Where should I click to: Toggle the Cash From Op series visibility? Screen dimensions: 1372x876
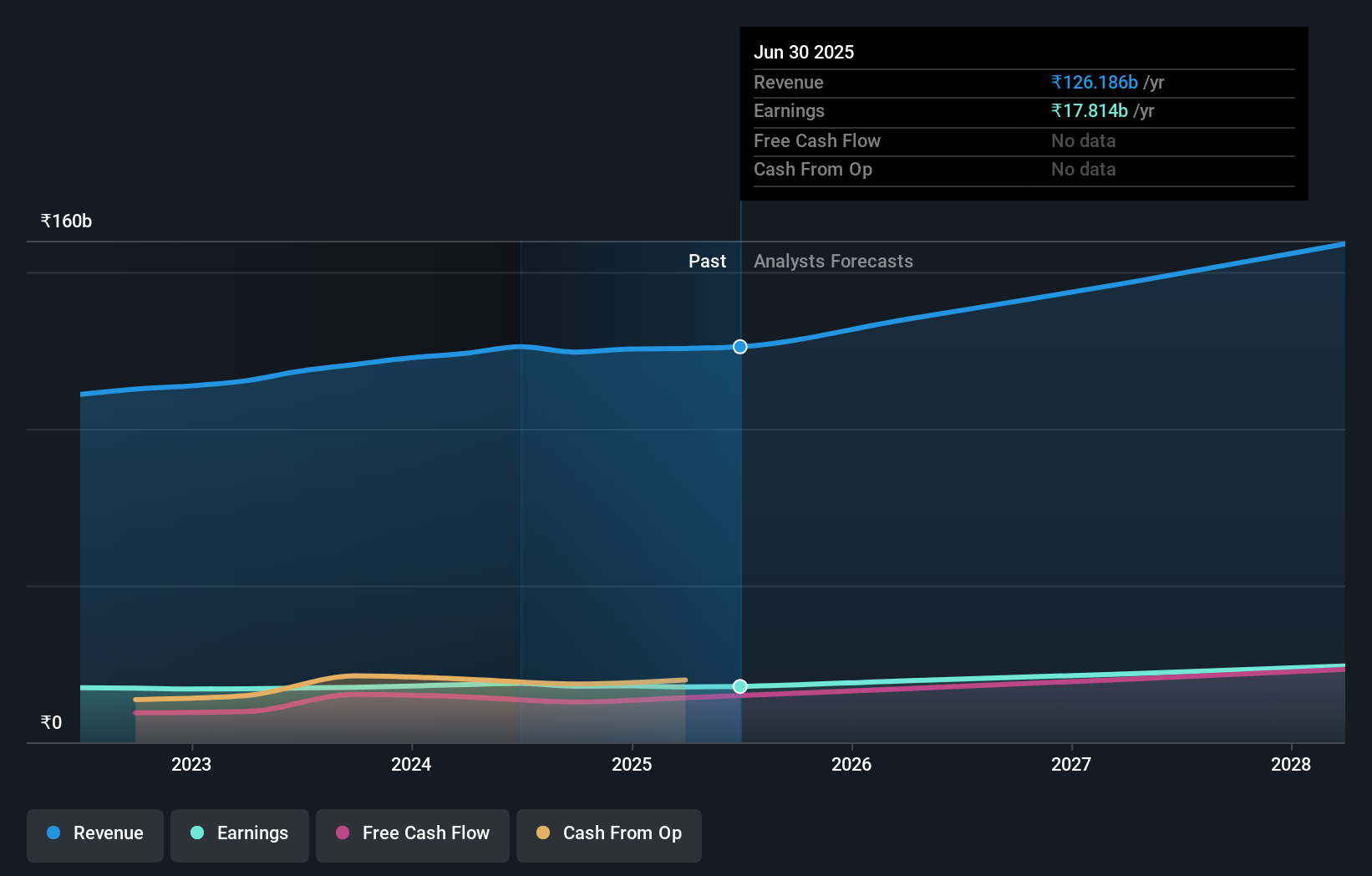point(608,834)
